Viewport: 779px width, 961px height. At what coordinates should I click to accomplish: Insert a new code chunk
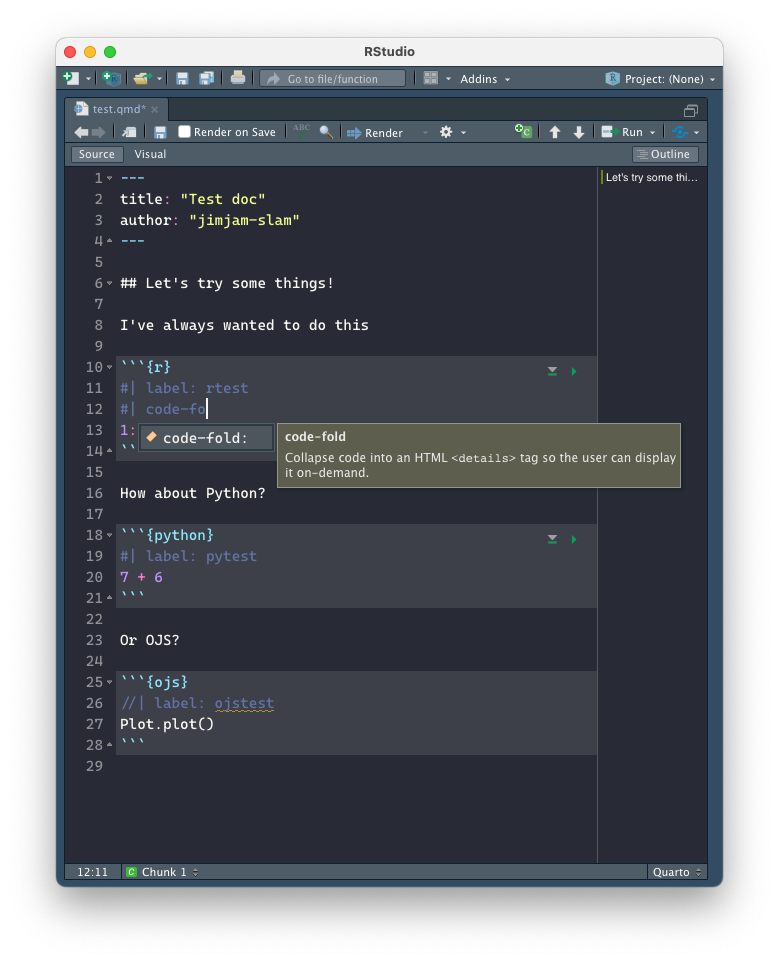(523, 131)
